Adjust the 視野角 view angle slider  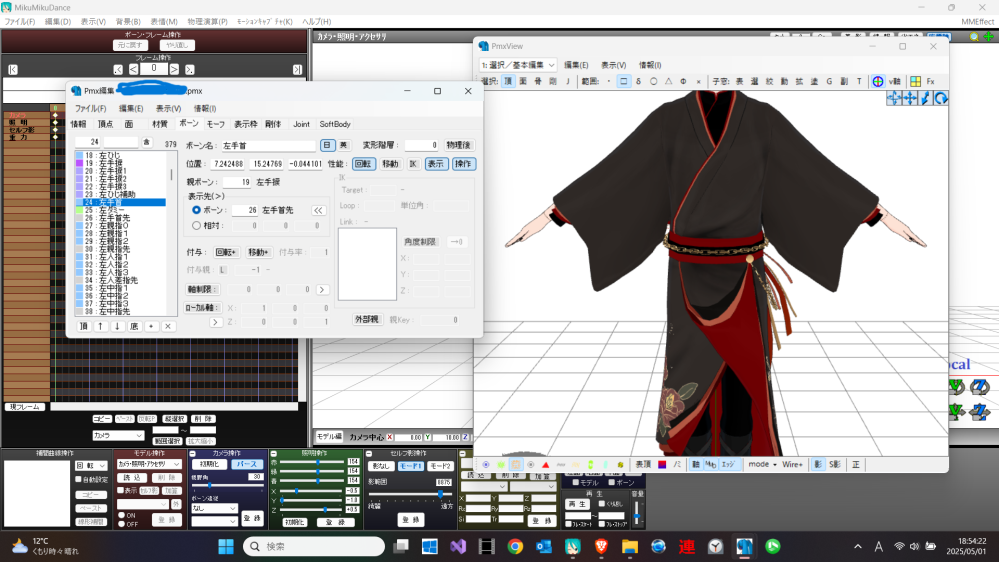click(x=227, y=486)
